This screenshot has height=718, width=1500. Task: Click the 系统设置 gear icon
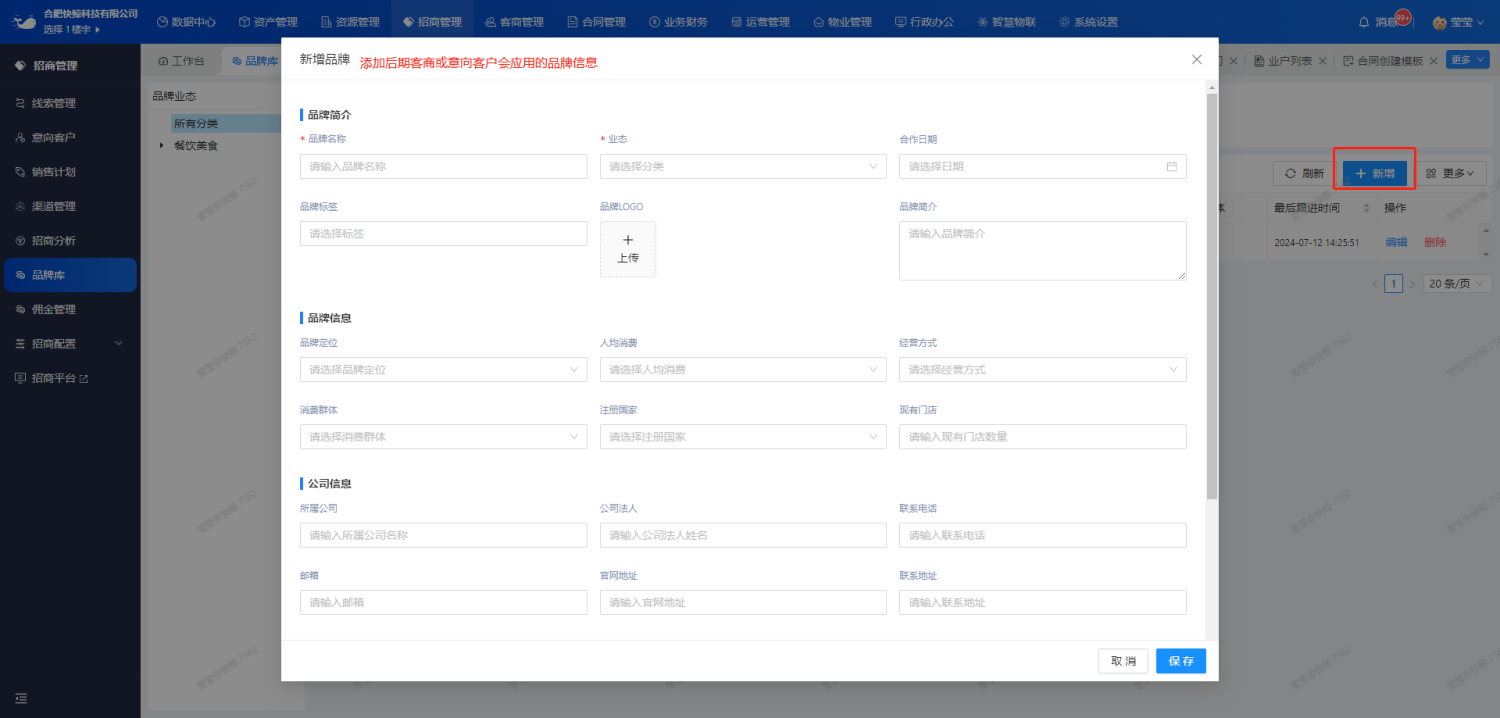[1063, 22]
